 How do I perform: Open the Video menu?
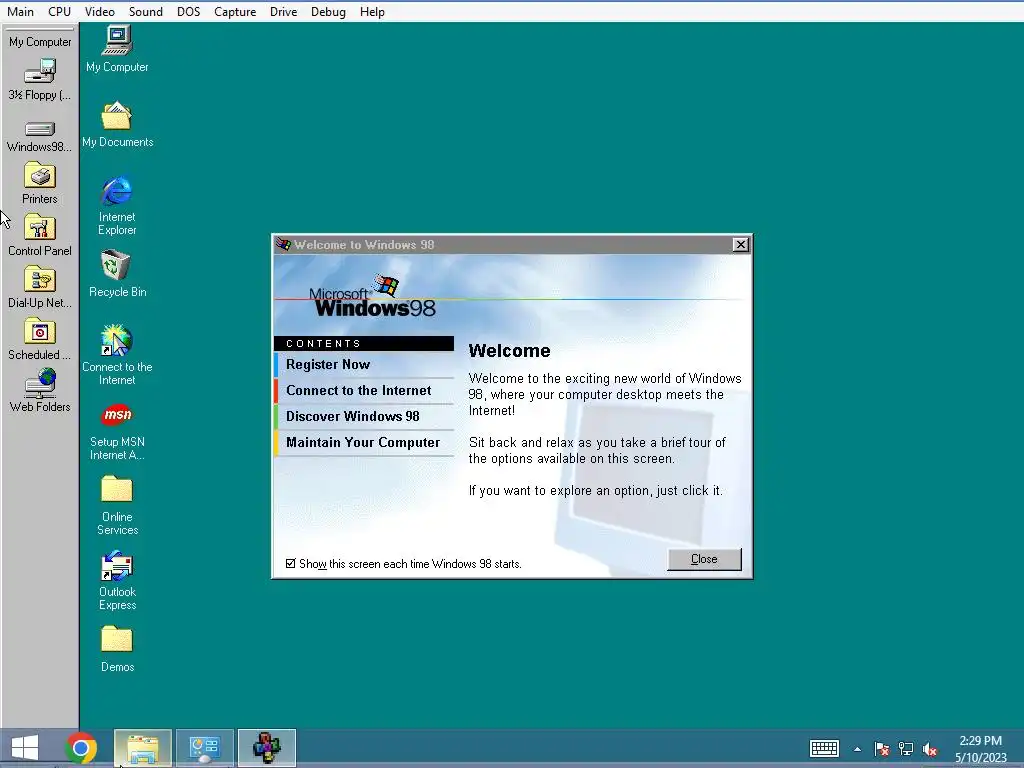[99, 12]
